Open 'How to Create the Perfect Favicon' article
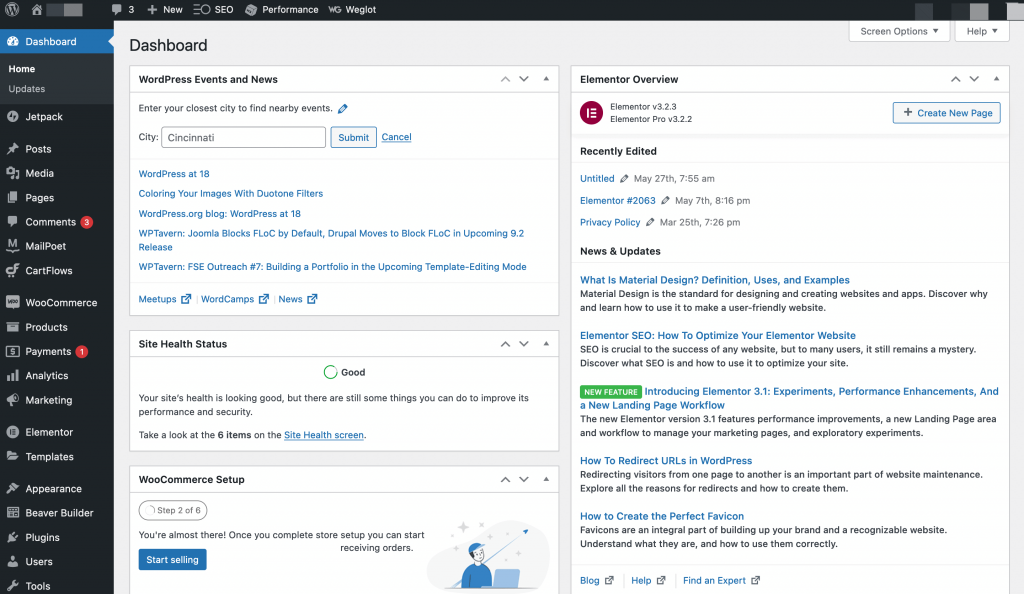Viewport: 1024px width, 594px height. 662,516
